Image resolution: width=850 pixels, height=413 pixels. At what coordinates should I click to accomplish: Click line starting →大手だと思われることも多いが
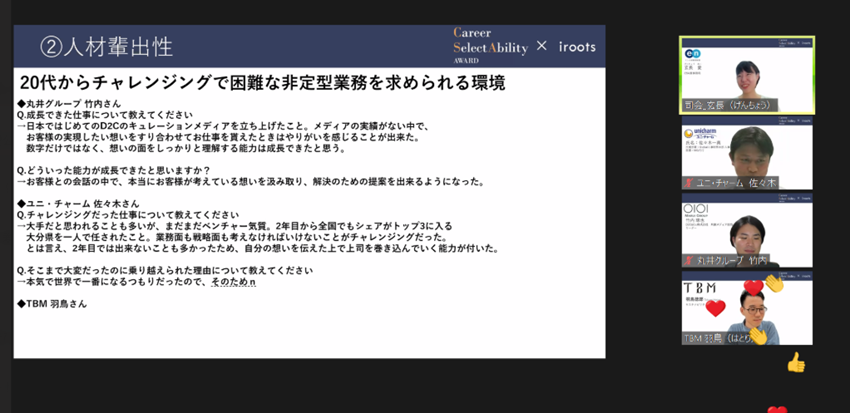[x=234, y=226]
